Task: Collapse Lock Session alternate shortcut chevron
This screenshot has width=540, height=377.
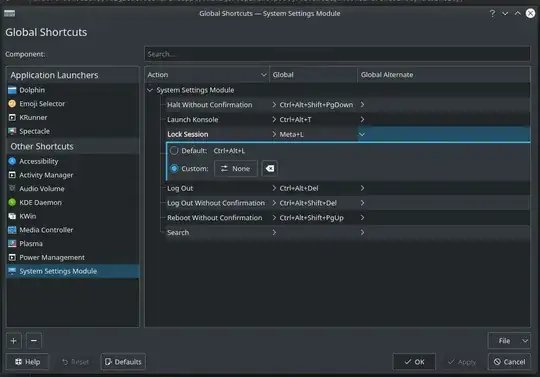Action: tap(362, 135)
